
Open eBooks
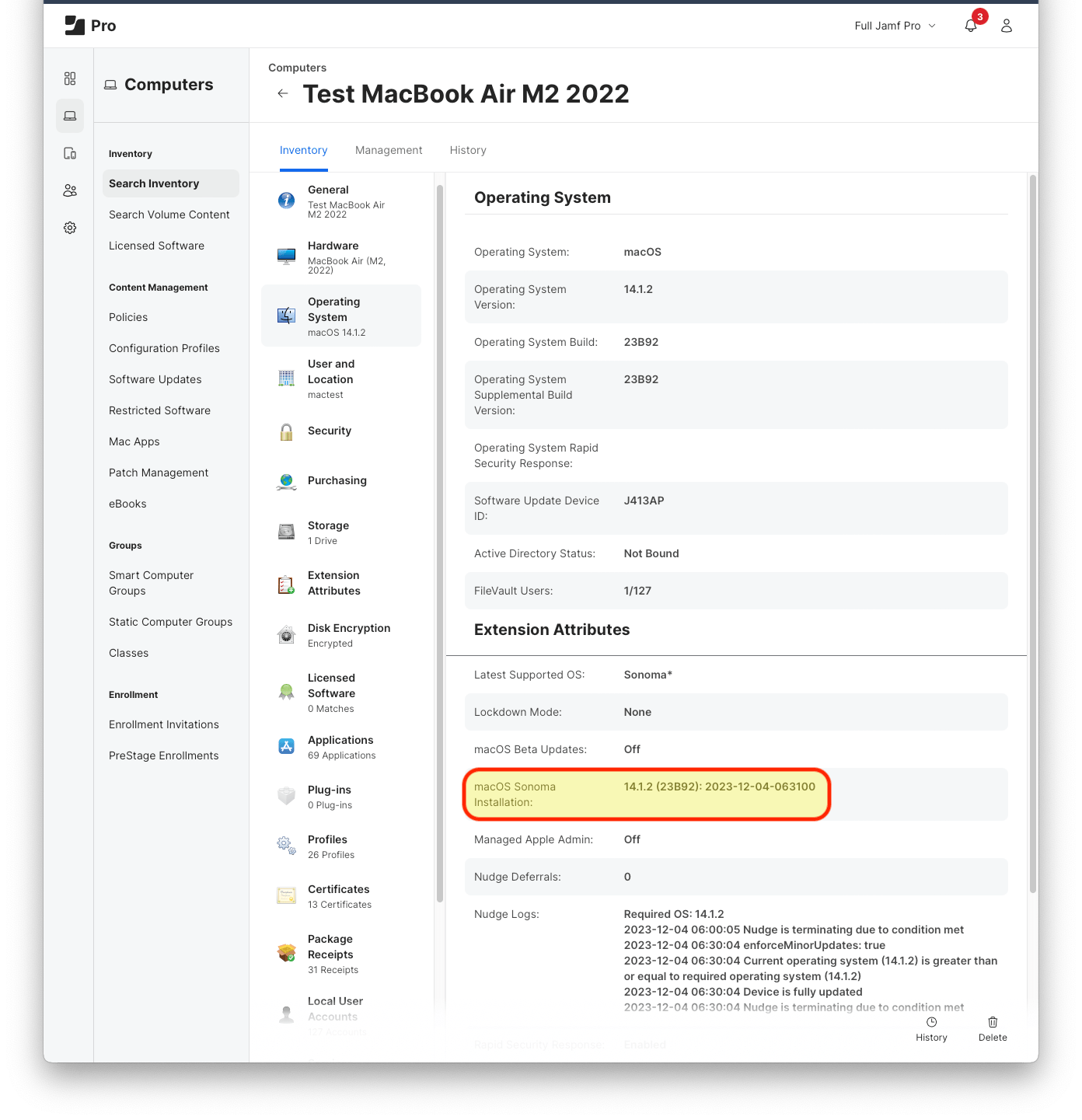127,504
